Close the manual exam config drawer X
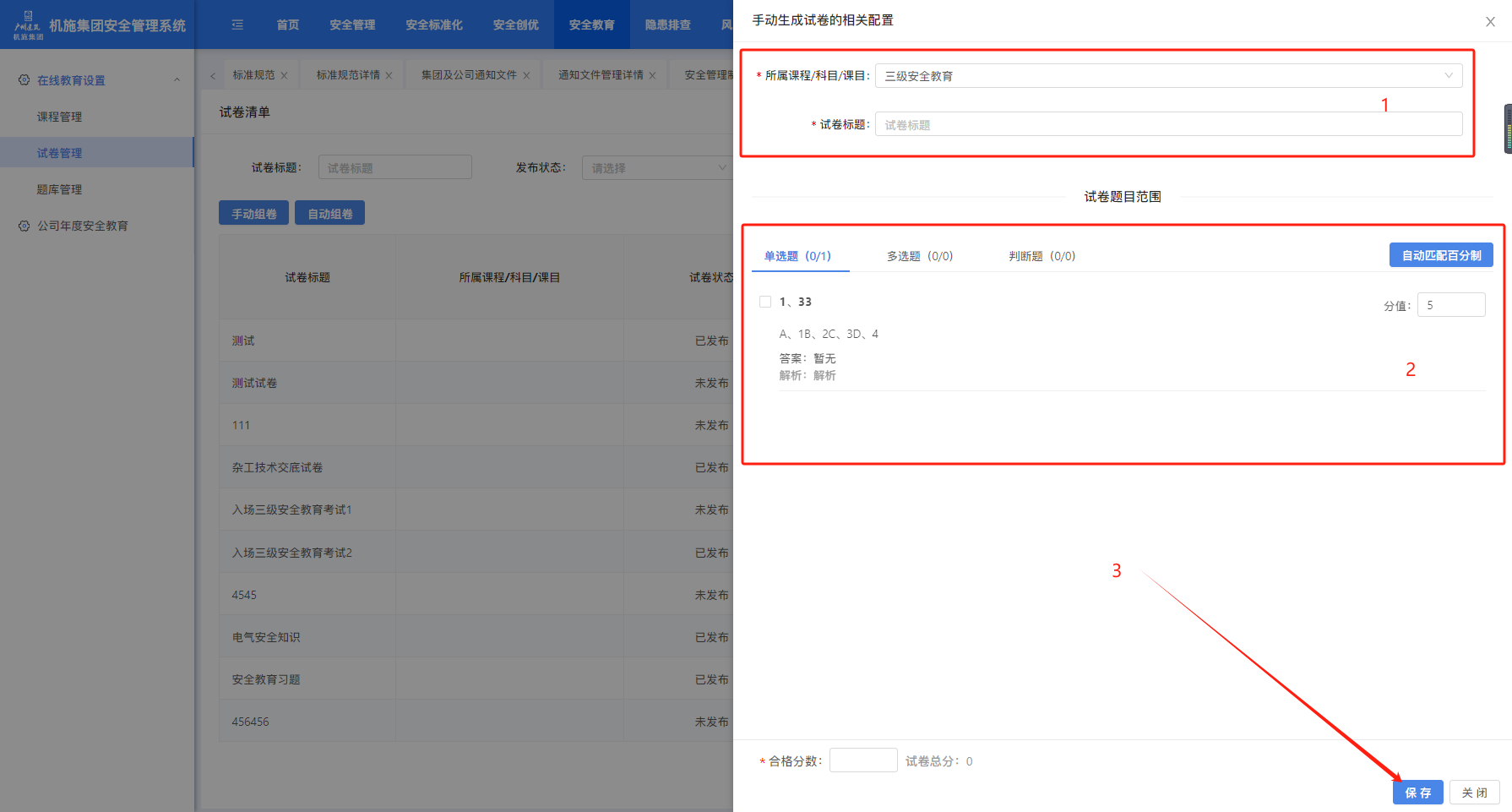Viewport: 1512px width, 812px height. coord(1490,22)
